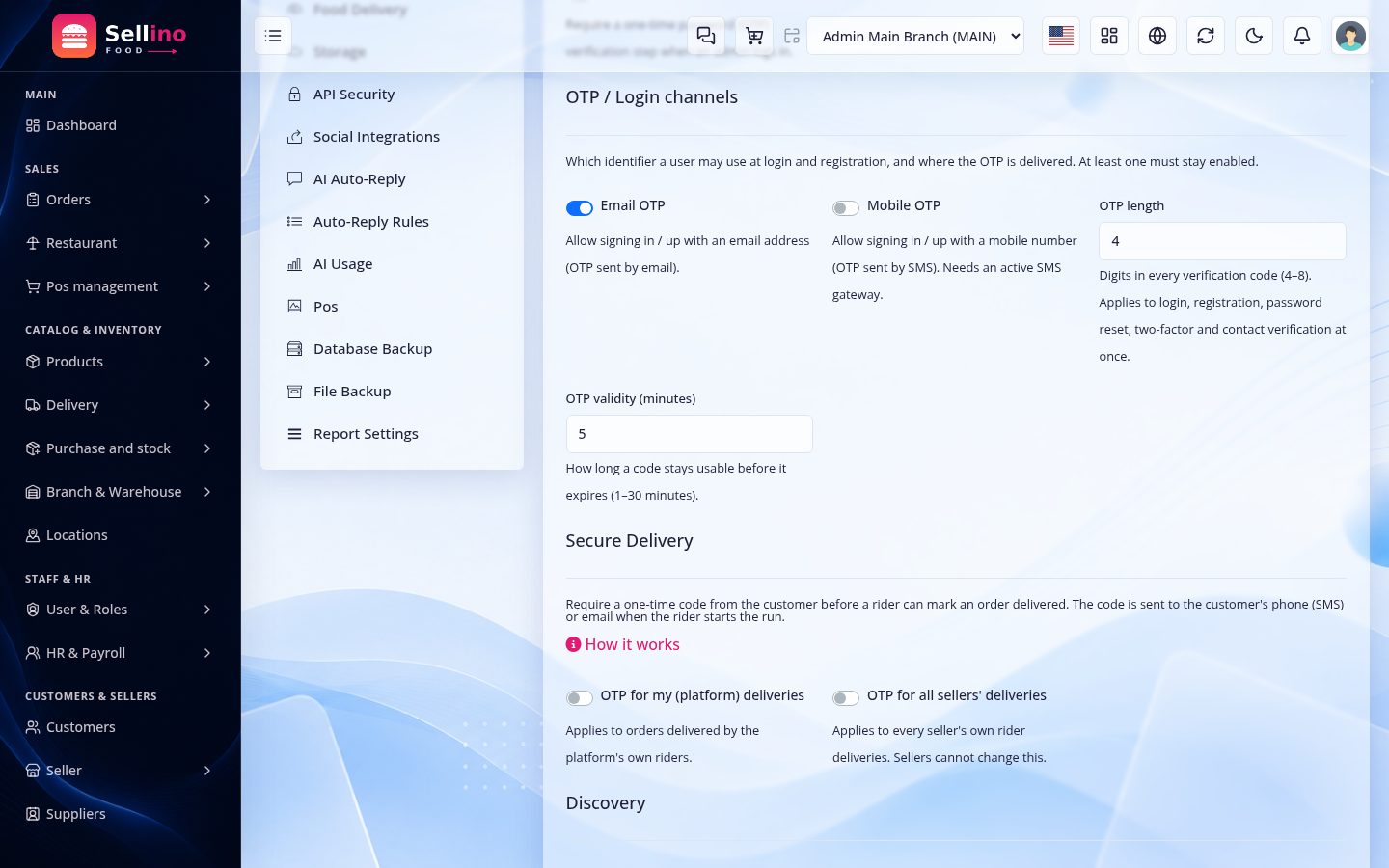Open the shopping cart icon
Screen dimensions: 1389x868
pos(754,36)
